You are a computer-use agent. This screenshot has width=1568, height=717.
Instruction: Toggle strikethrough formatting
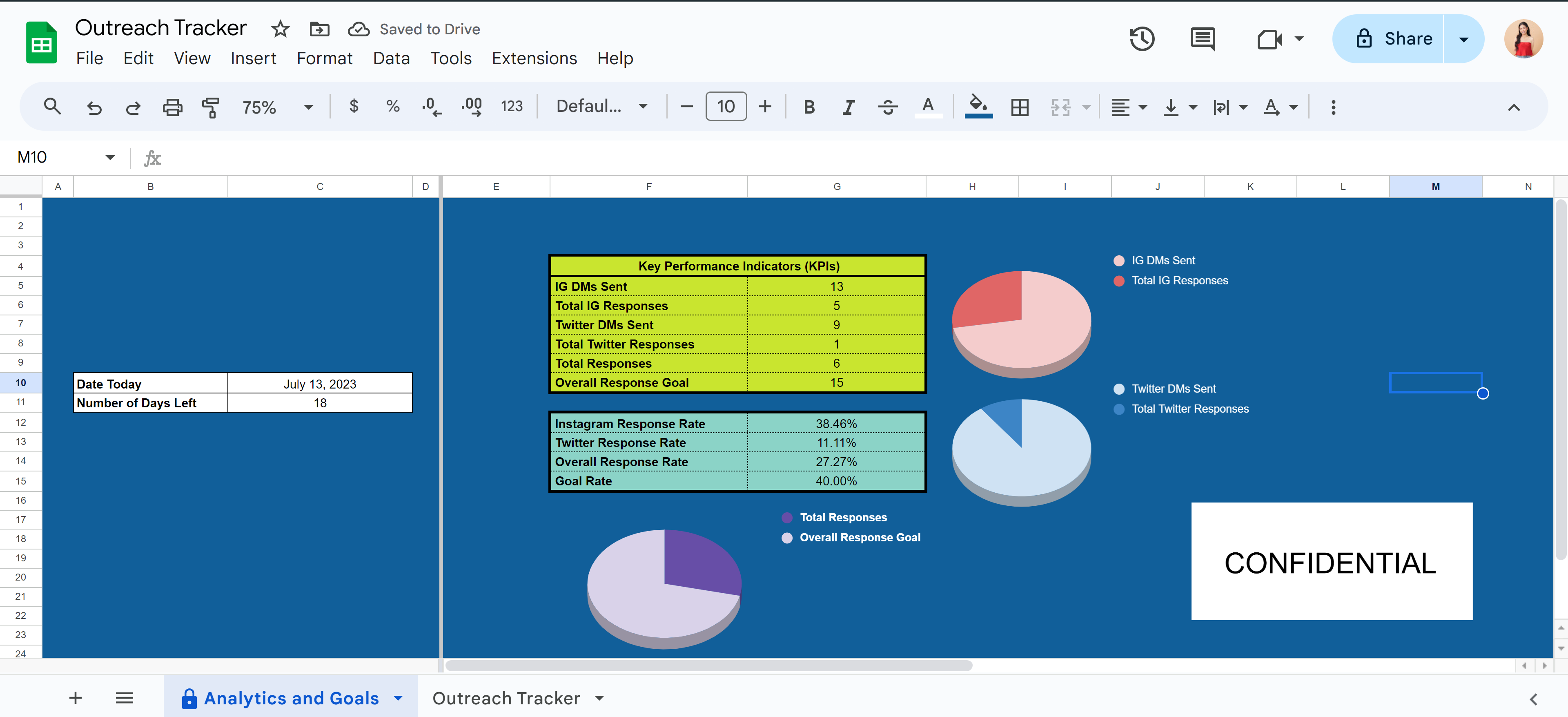tap(887, 107)
